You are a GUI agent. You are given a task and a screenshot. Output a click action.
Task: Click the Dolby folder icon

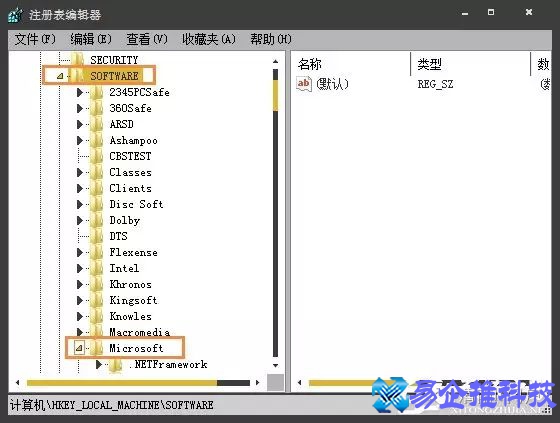[97, 220]
